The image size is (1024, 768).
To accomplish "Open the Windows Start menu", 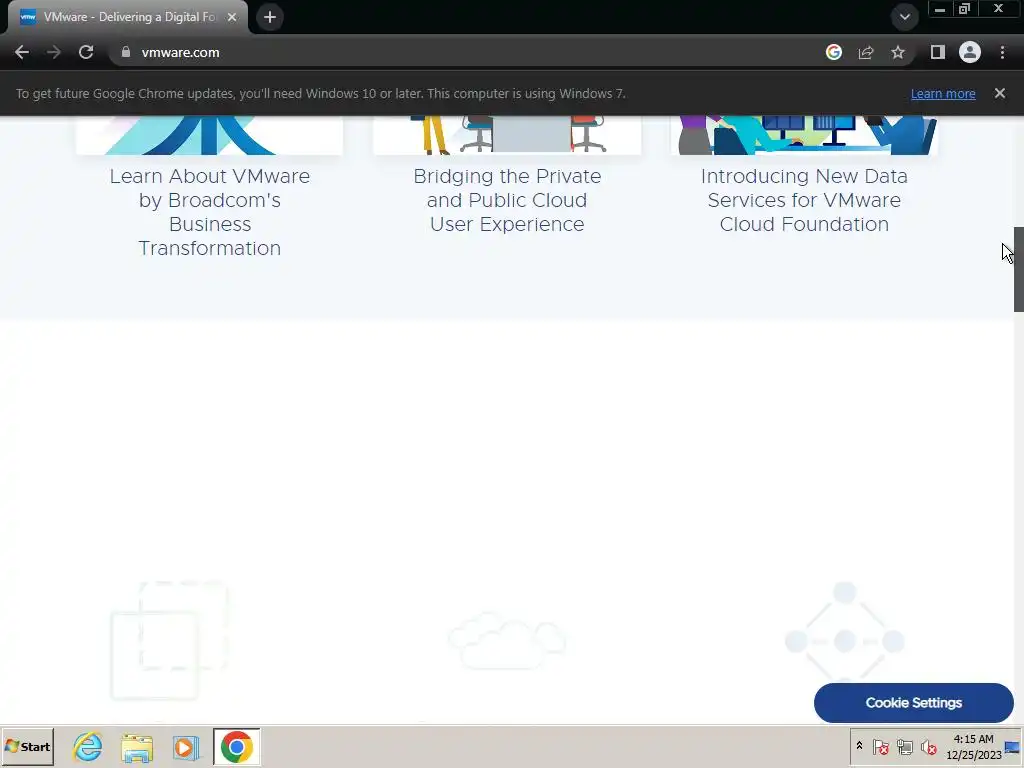I will (x=27, y=746).
